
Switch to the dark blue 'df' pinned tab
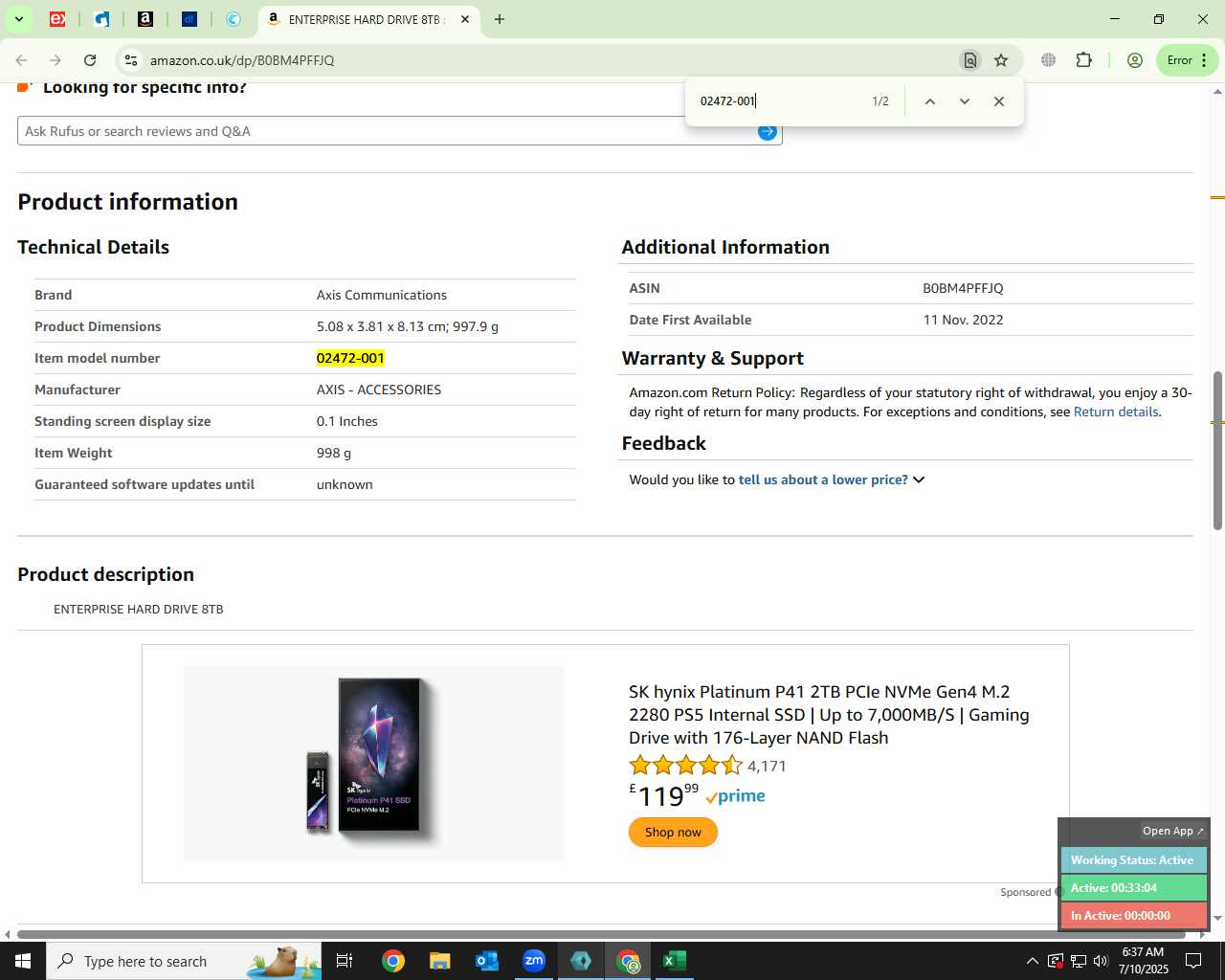(189, 19)
